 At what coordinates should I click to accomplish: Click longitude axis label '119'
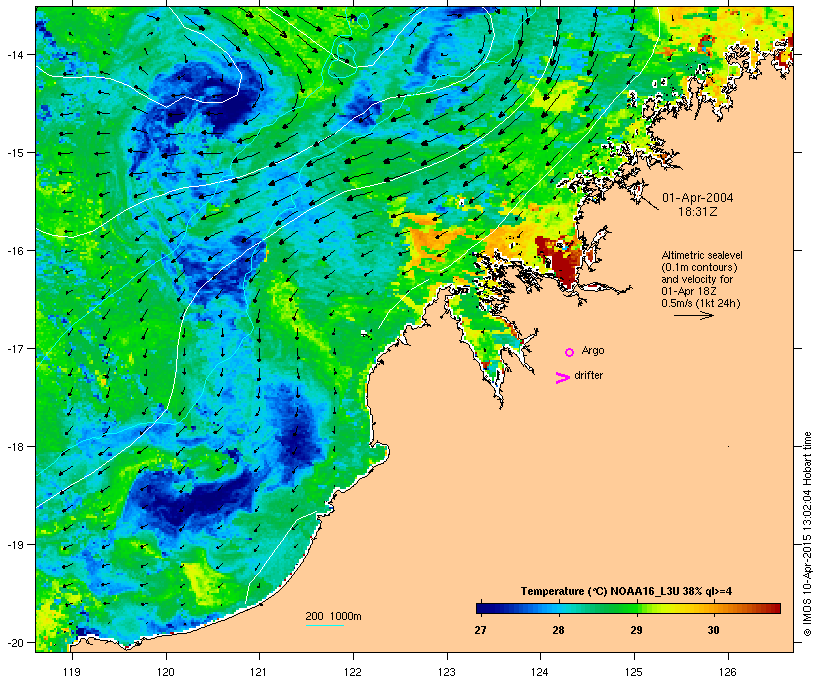click(72, 672)
